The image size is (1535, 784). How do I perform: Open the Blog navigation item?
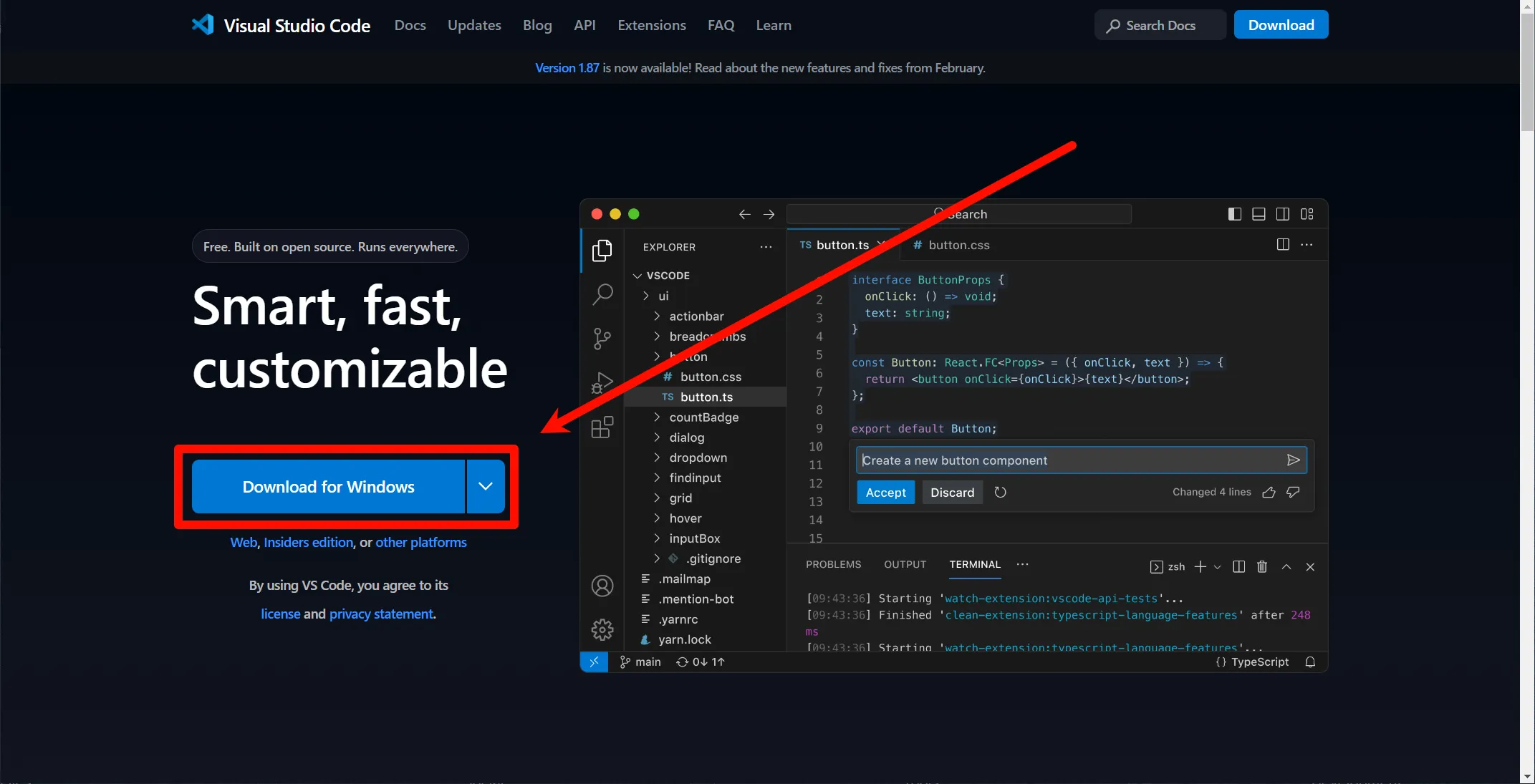click(x=537, y=25)
